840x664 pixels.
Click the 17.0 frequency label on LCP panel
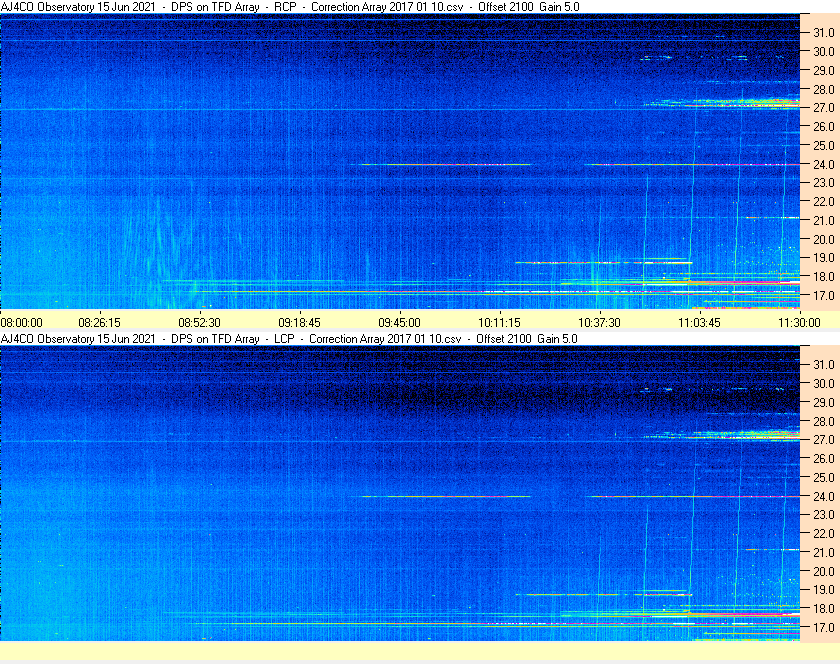pos(823,627)
